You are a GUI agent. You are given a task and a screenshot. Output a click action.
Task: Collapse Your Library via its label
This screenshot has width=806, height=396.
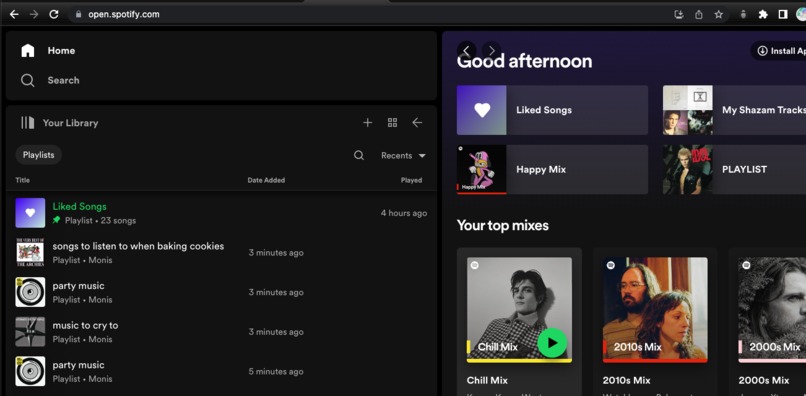coord(70,123)
